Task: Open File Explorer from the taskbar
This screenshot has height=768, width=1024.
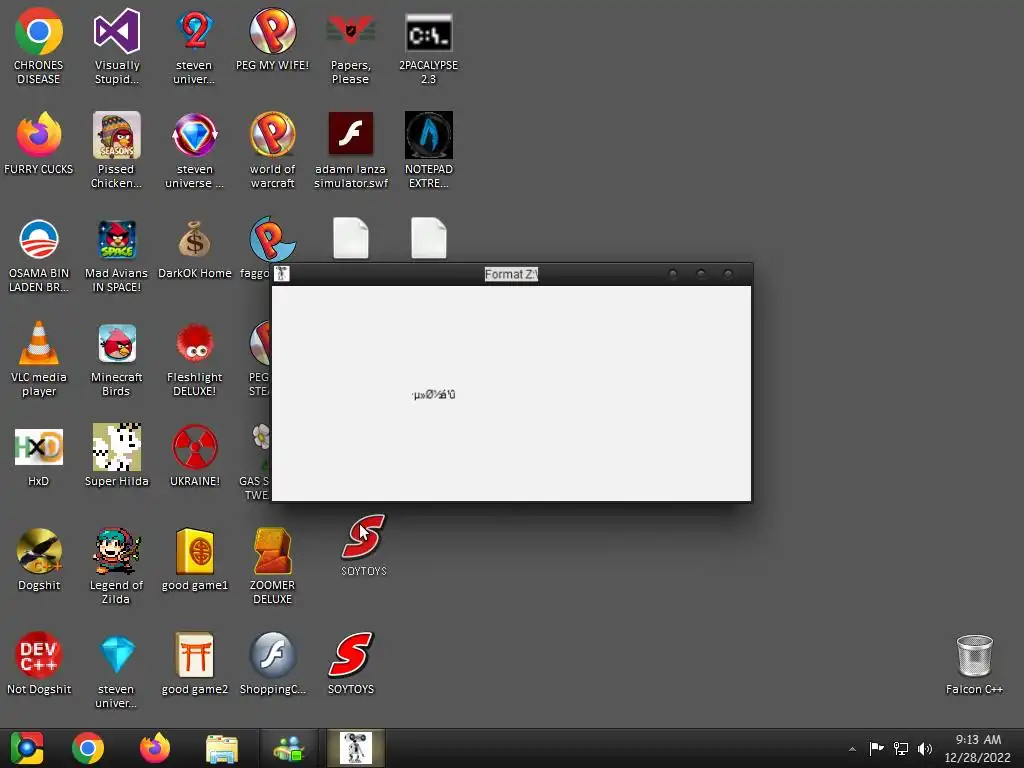Action: tap(222, 748)
